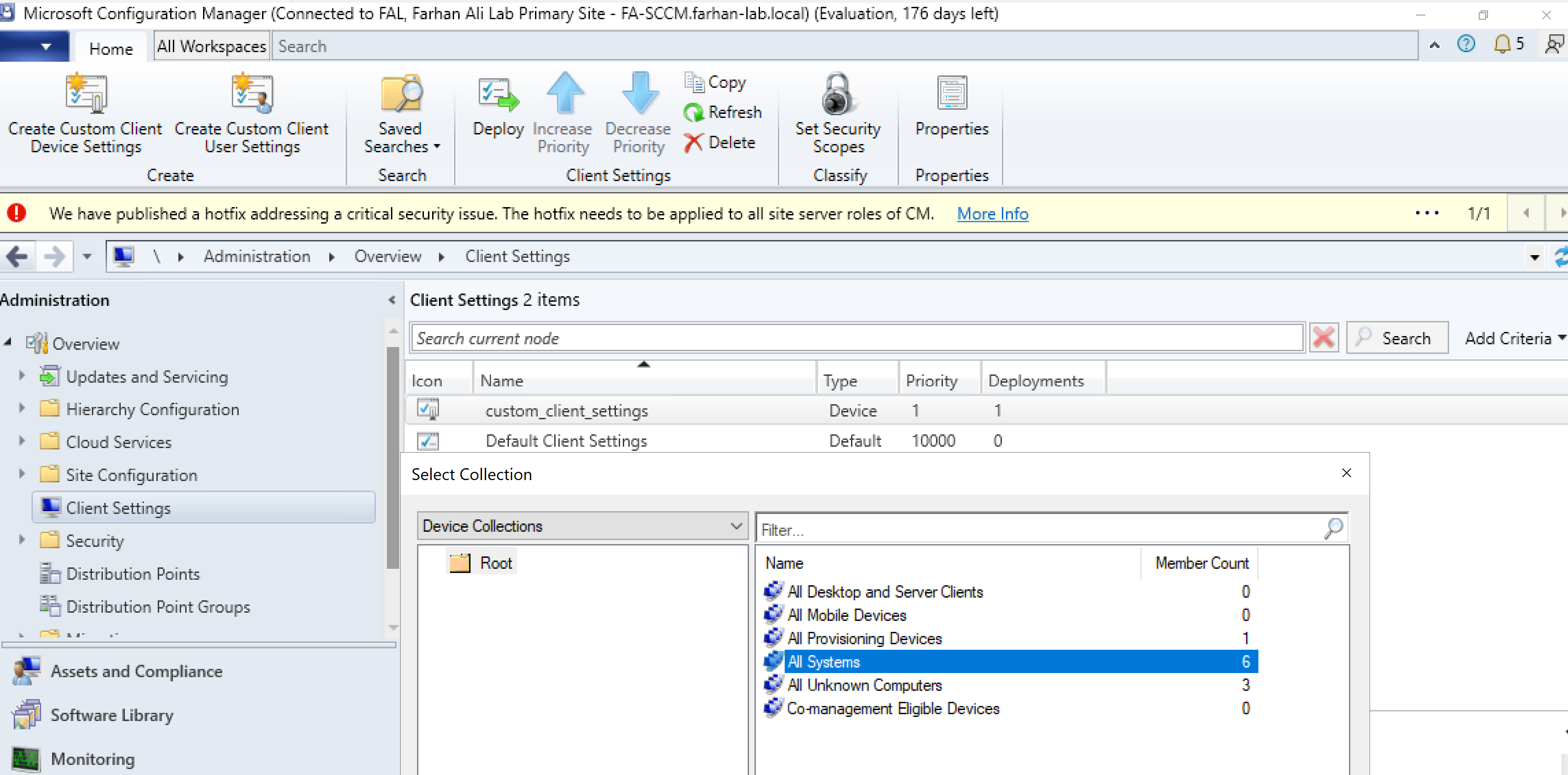Click the Copy ribbon command
The height and width of the screenshot is (775, 1568).
[716, 81]
